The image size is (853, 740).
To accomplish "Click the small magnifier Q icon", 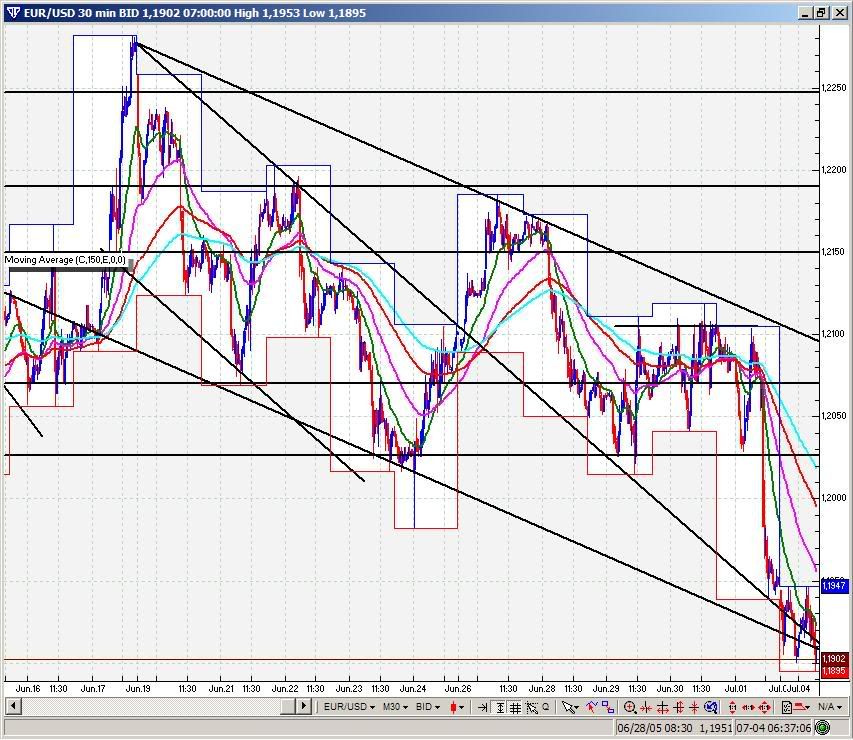I will [x=545, y=707].
